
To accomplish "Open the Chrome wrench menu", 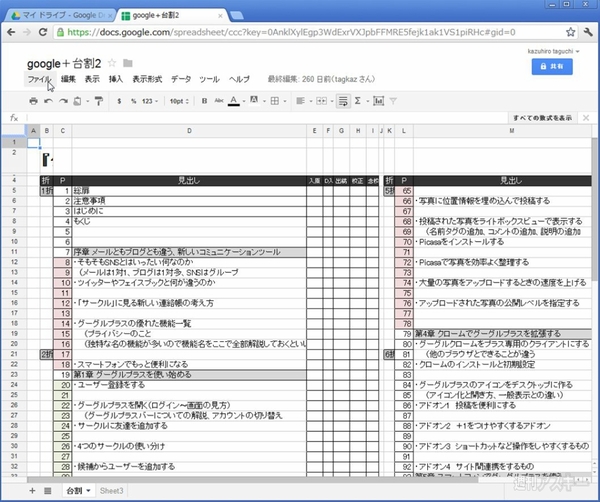I will (589, 32).
